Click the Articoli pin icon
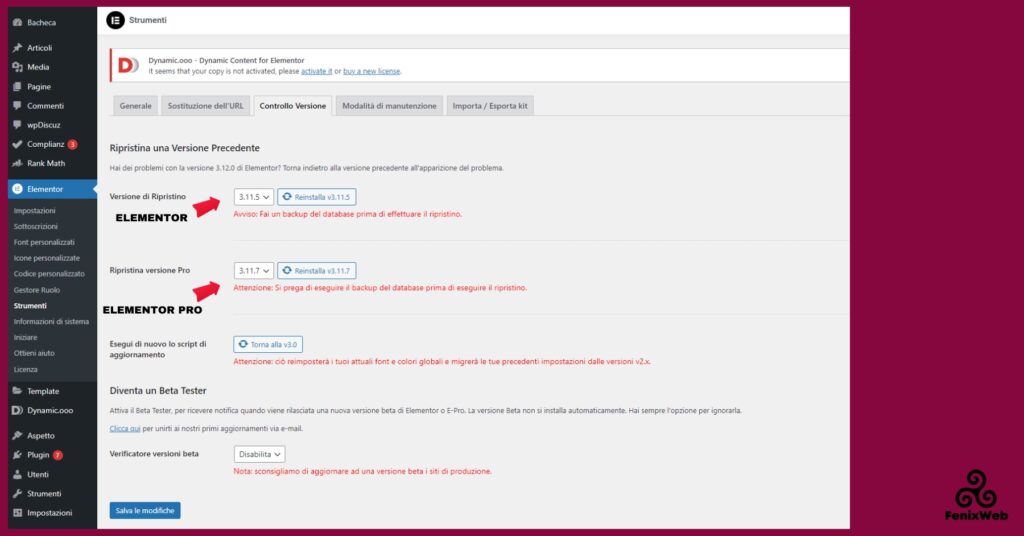1024x536 pixels. pos(18,48)
